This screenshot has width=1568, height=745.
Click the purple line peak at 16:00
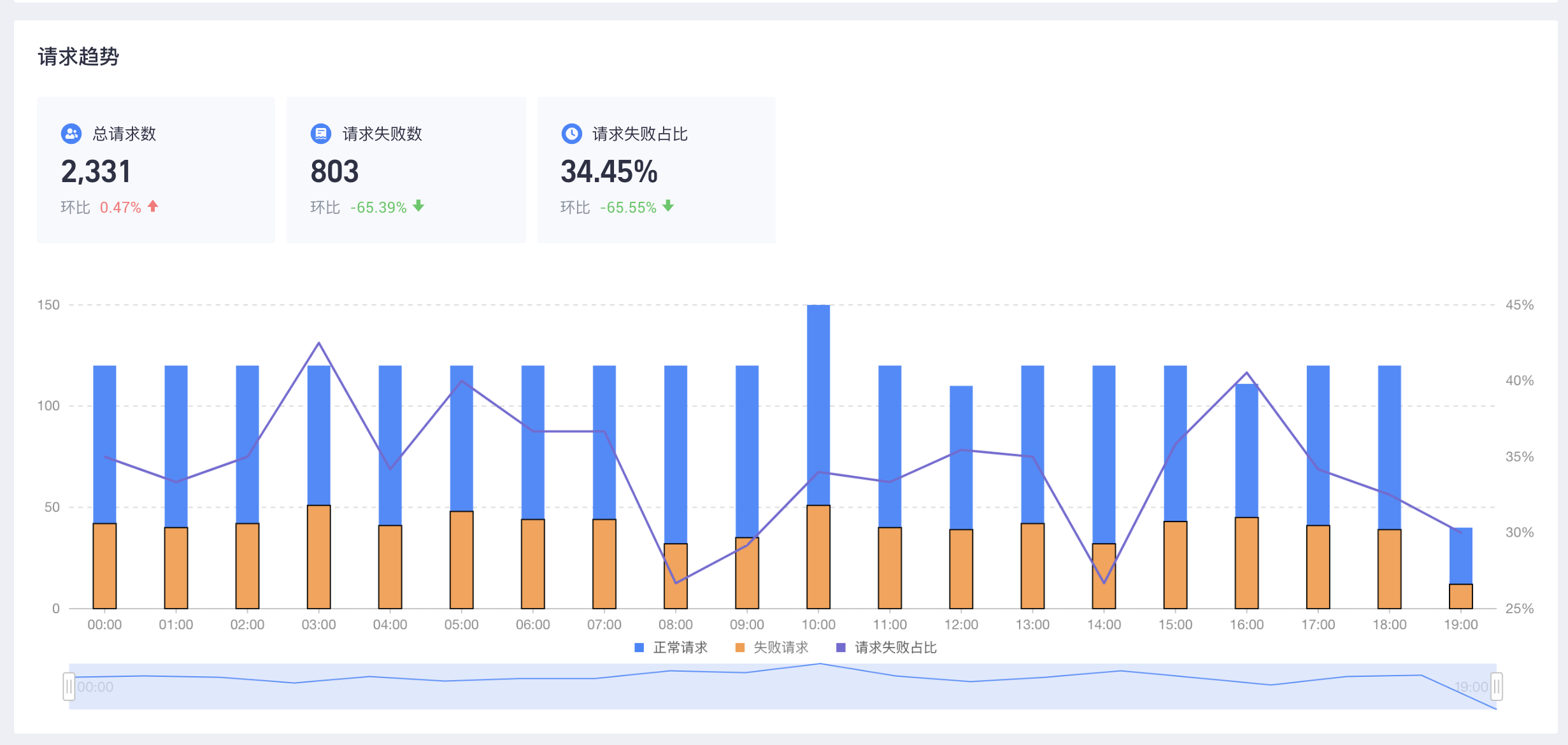[1247, 372]
